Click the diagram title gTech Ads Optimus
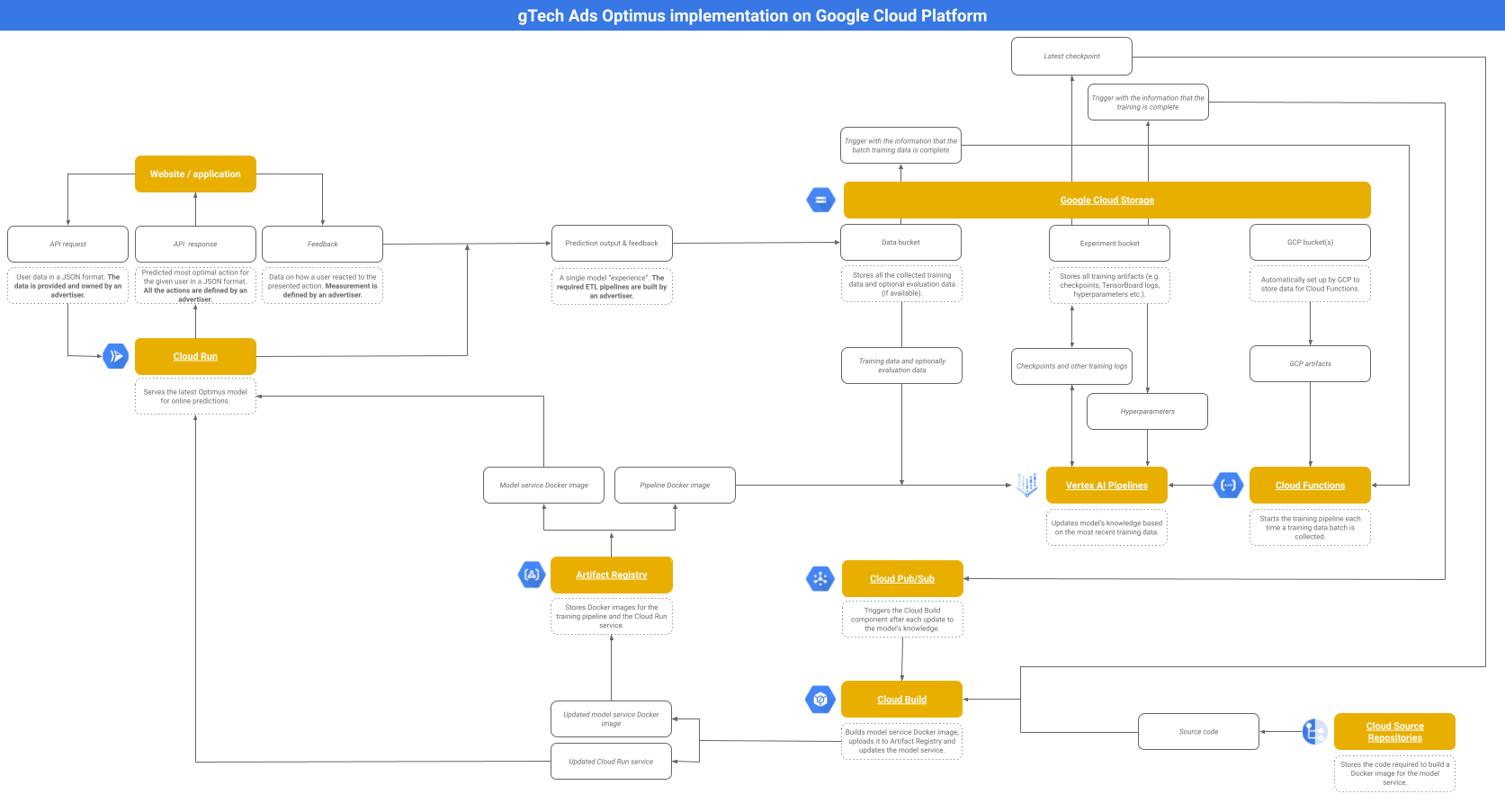Screen dimensions: 1505x812 [752, 15]
